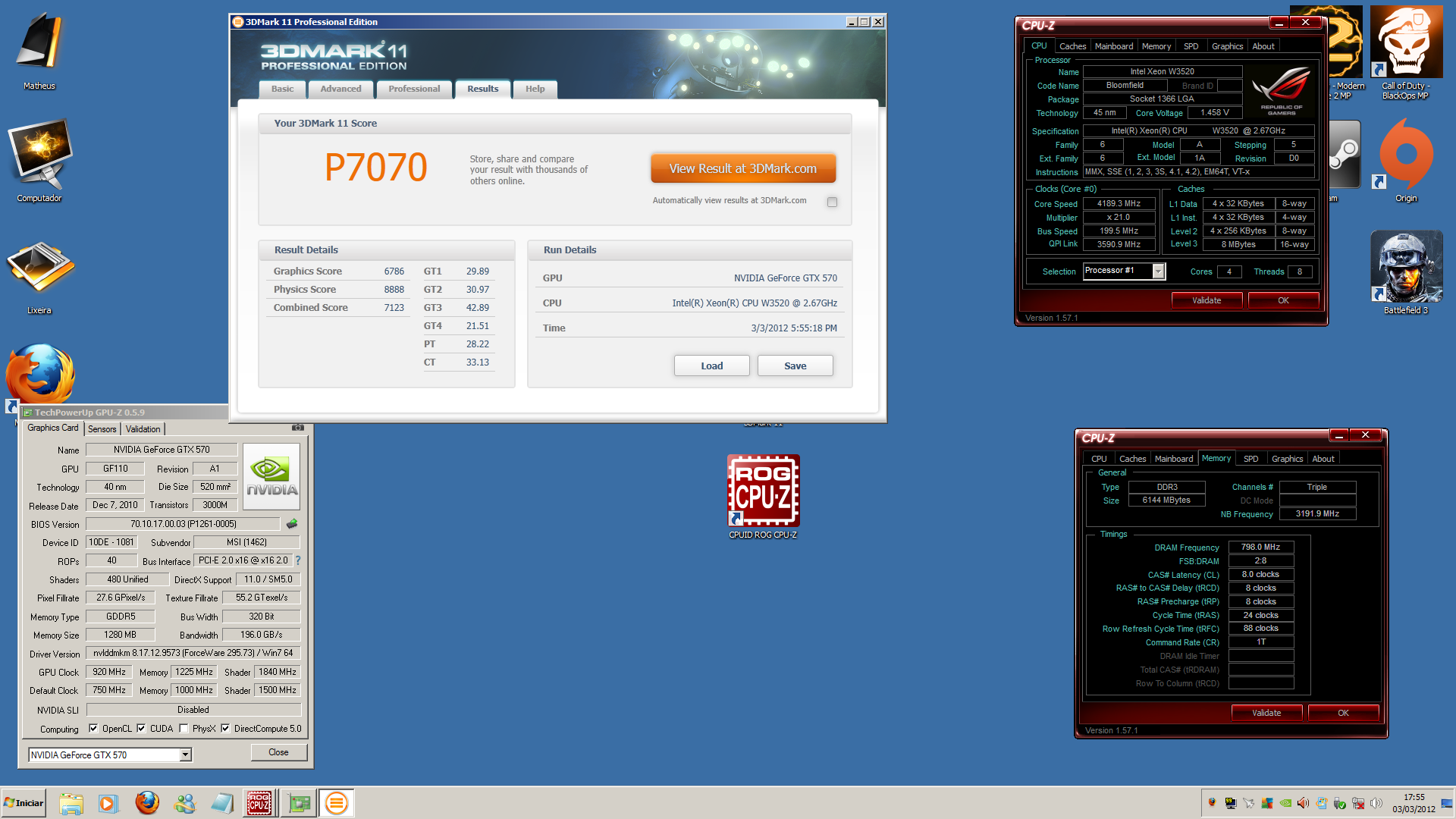Image resolution: width=1456 pixels, height=819 pixels.
Task: Switch to the Professional tab in 3DMark
Action: tap(414, 89)
